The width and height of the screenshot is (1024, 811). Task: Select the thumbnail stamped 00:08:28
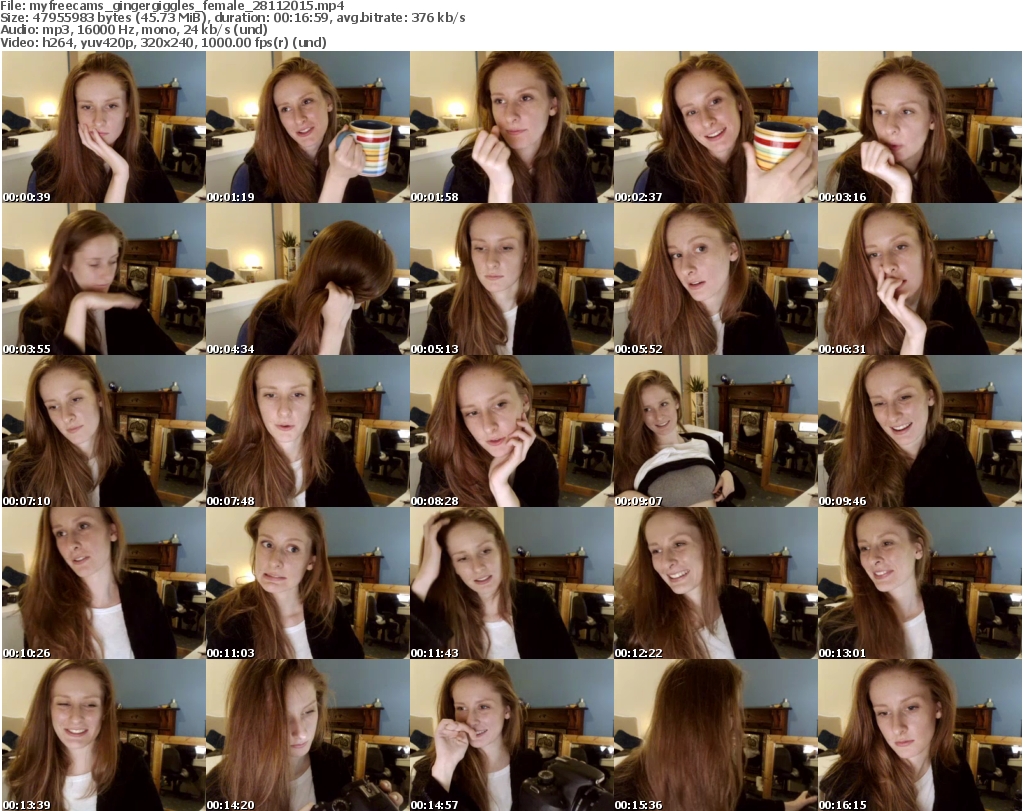[x=511, y=431]
